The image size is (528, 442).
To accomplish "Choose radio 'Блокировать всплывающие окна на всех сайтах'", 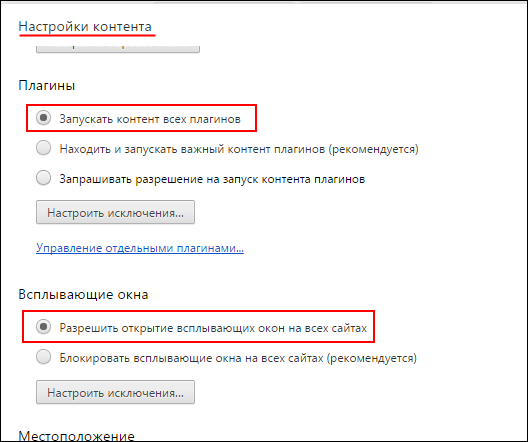I will pos(43,357).
